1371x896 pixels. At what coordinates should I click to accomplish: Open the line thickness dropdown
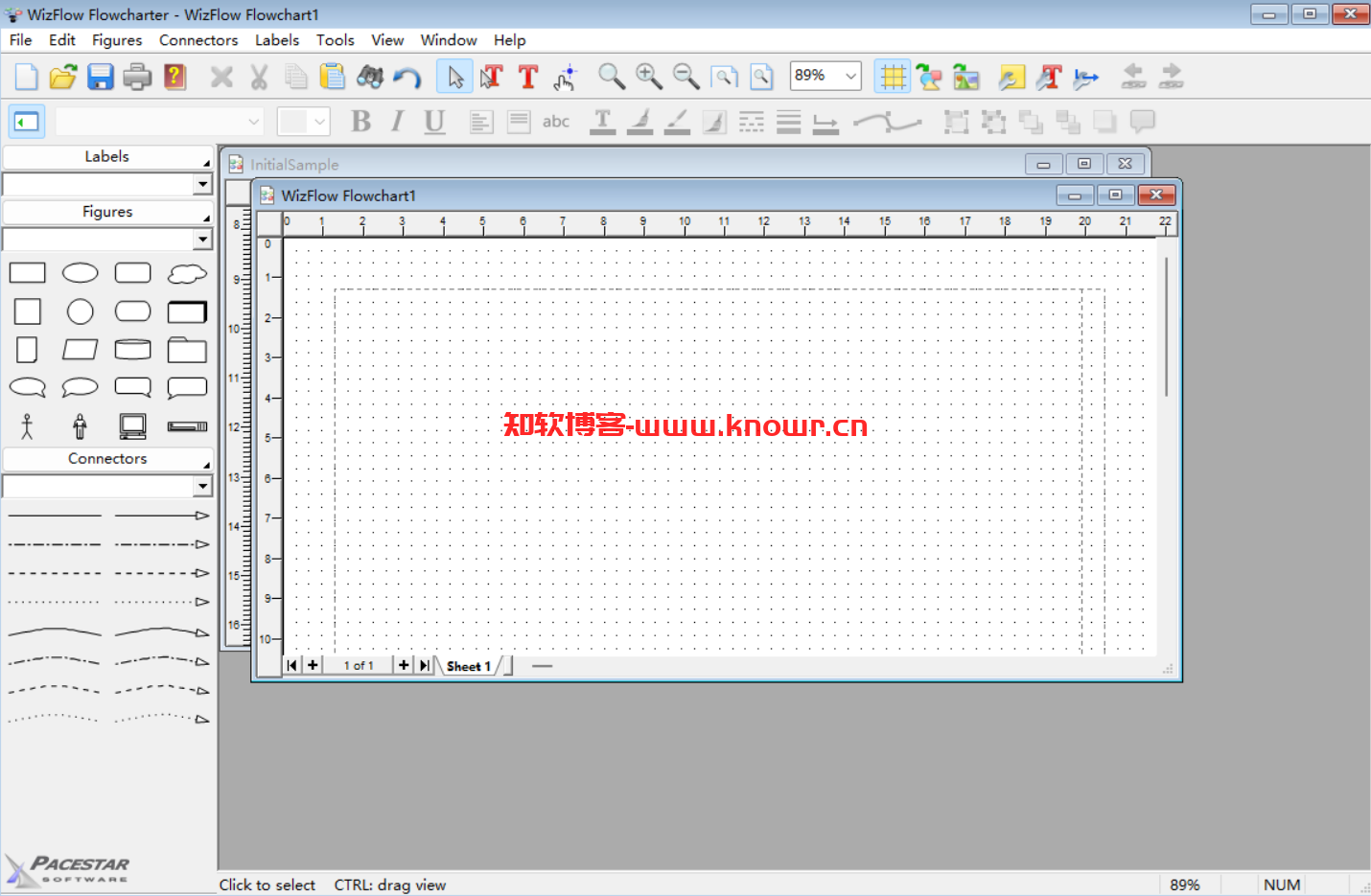tap(789, 122)
